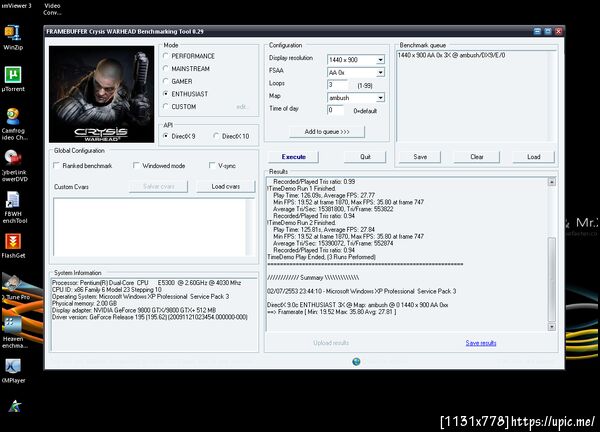Click the Save results link
Screen dimensions: 600x432
481,343
